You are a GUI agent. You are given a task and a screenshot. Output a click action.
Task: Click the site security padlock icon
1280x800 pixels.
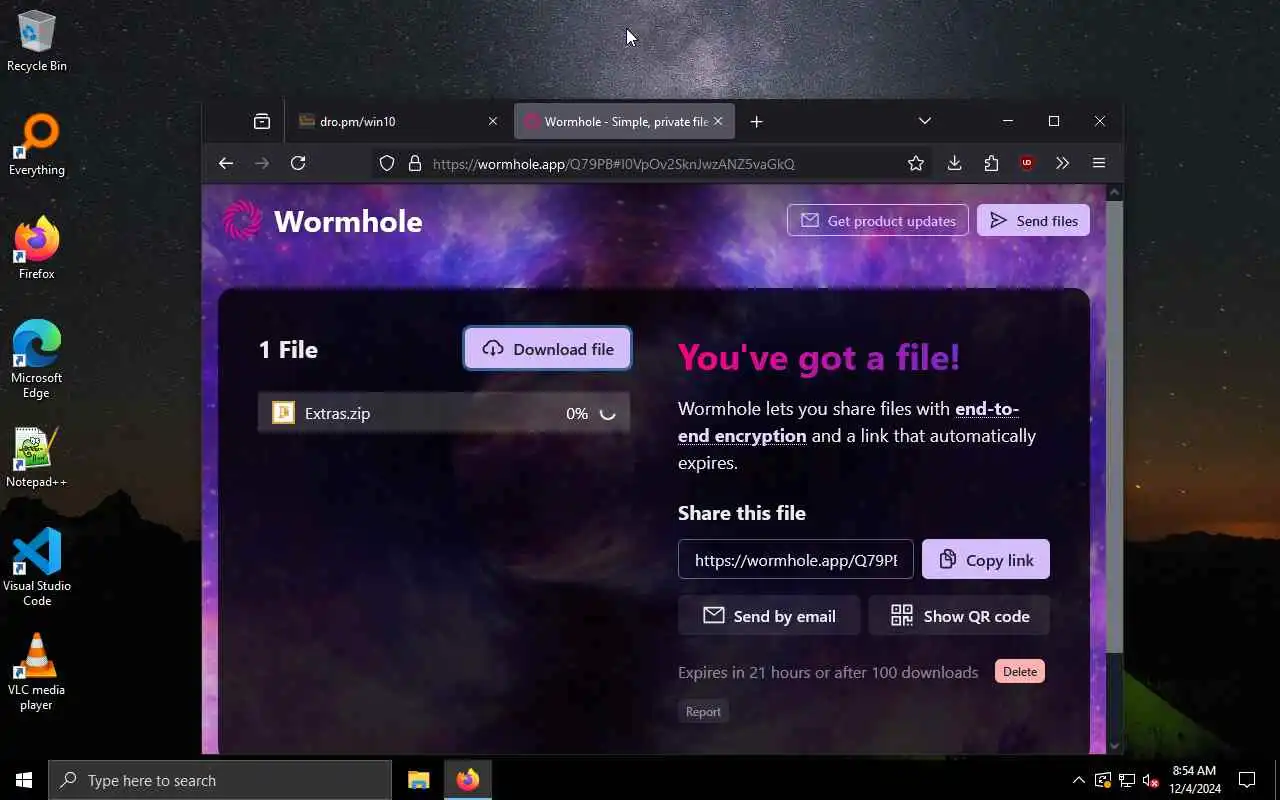pyautogui.click(x=415, y=163)
